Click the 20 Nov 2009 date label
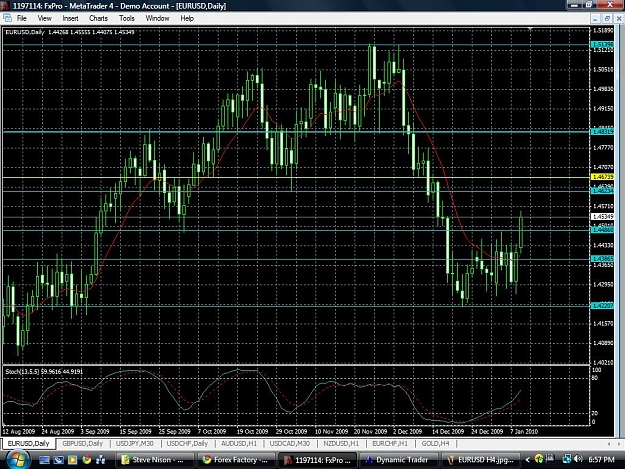The image size is (625, 469). tap(370, 432)
